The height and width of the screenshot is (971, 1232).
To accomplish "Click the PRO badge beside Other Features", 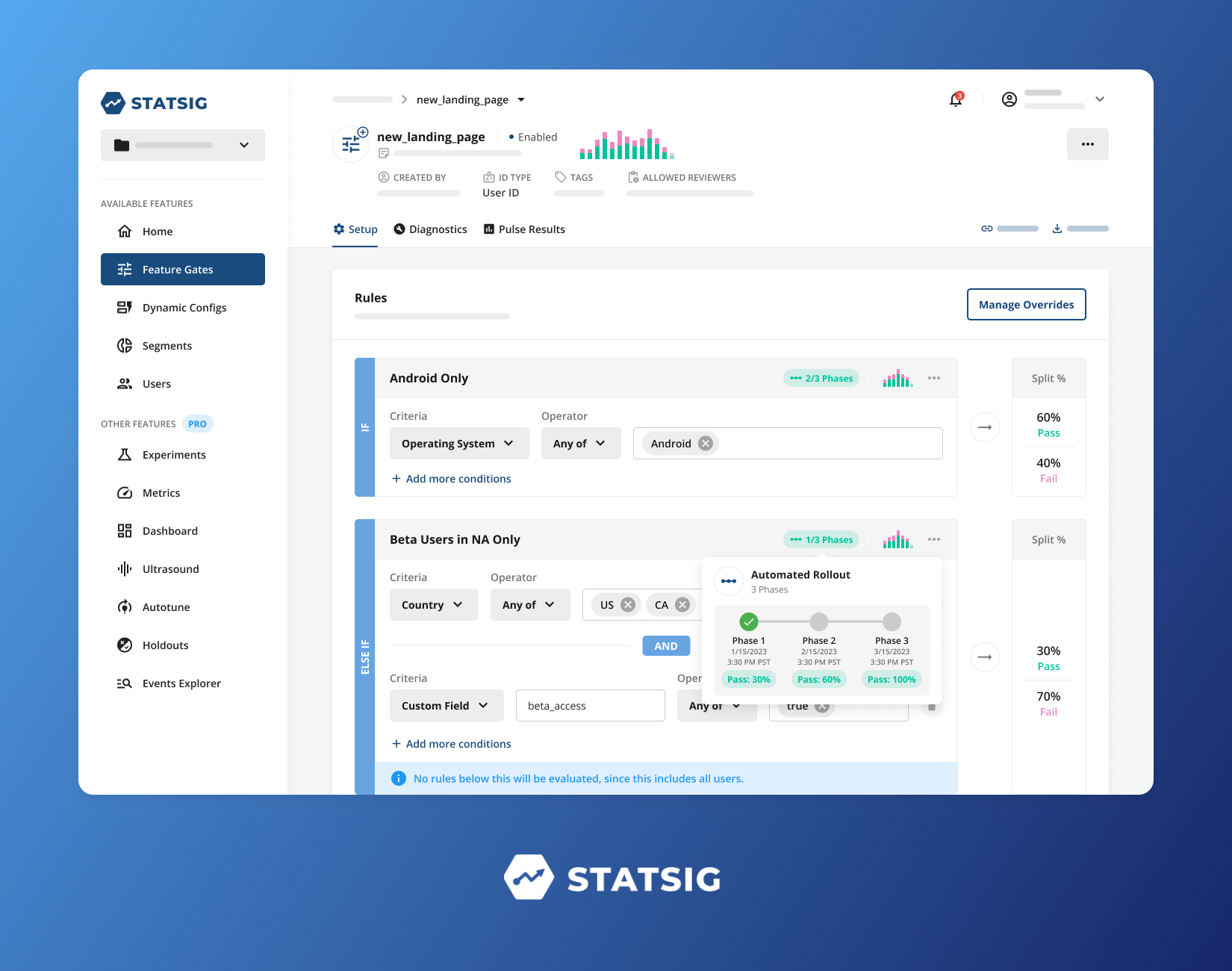I will (x=197, y=424).
